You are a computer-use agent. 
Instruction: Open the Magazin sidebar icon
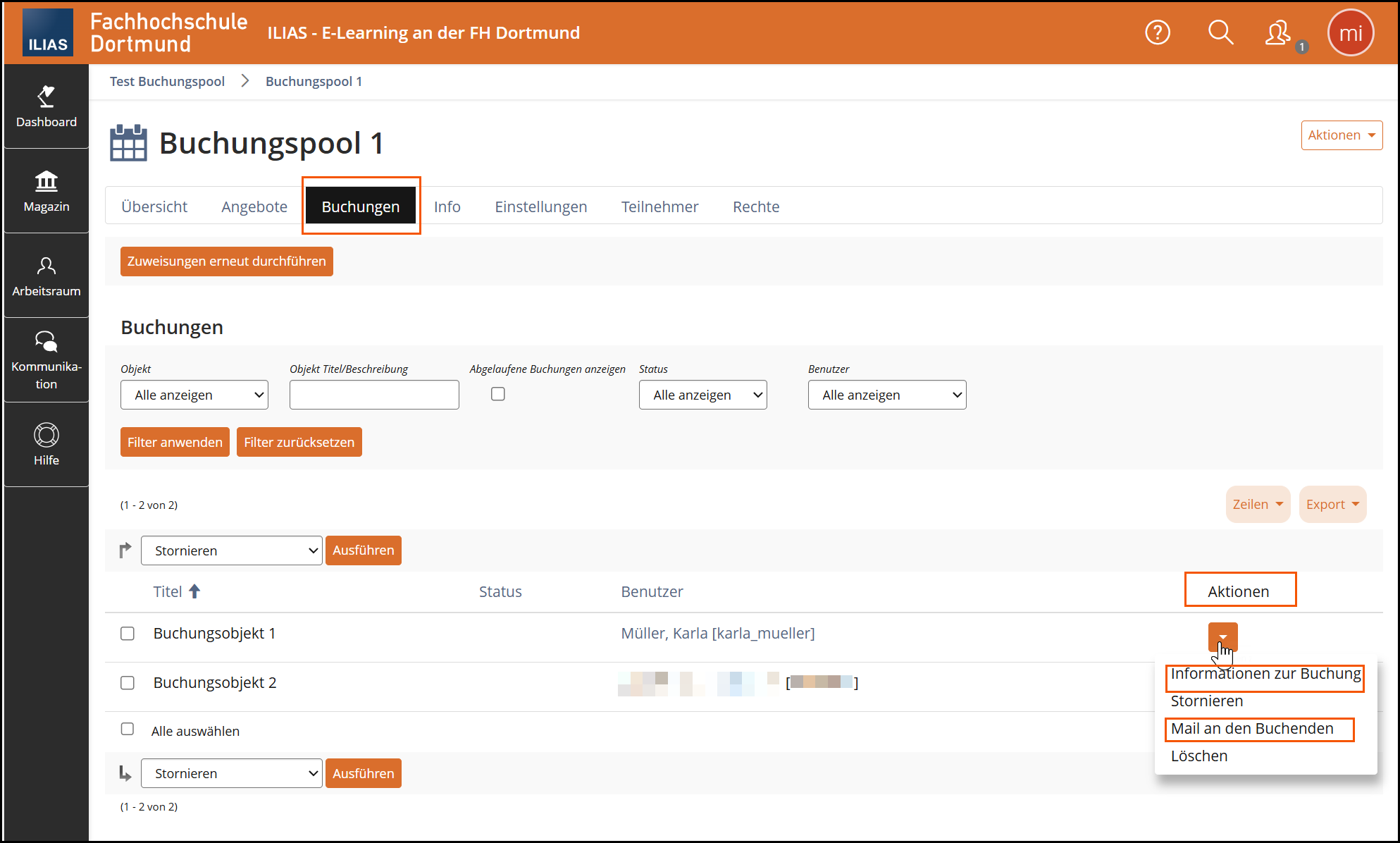point(47,181)
